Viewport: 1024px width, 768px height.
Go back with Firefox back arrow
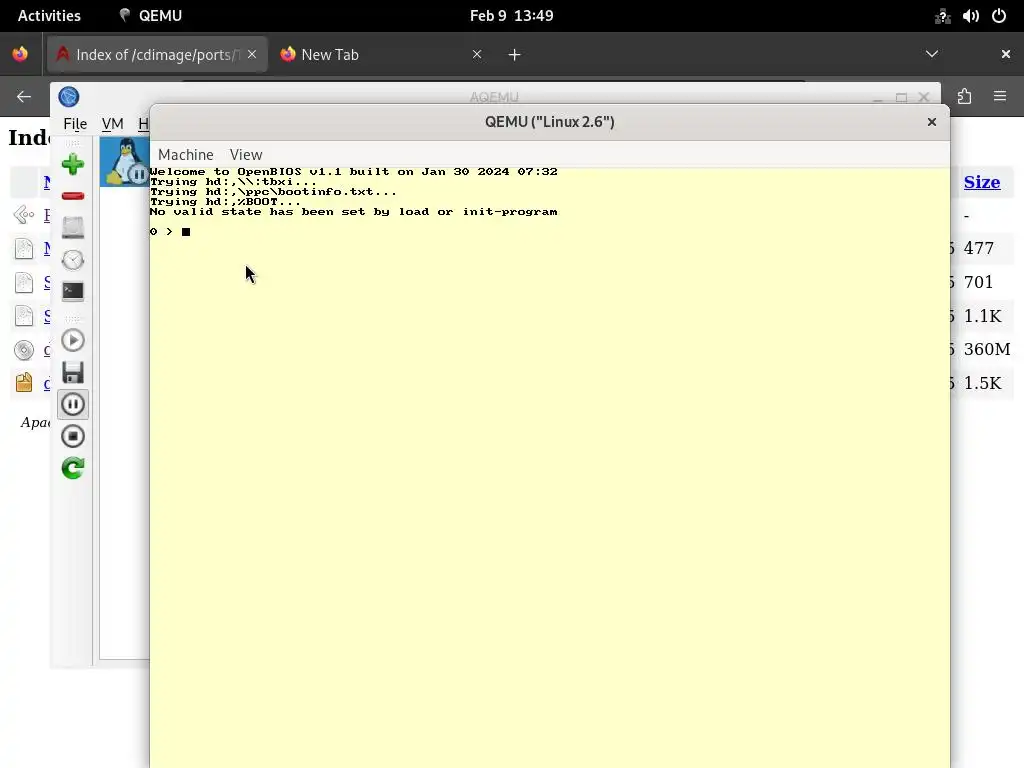pyautogui.click(x=24, y=97)
